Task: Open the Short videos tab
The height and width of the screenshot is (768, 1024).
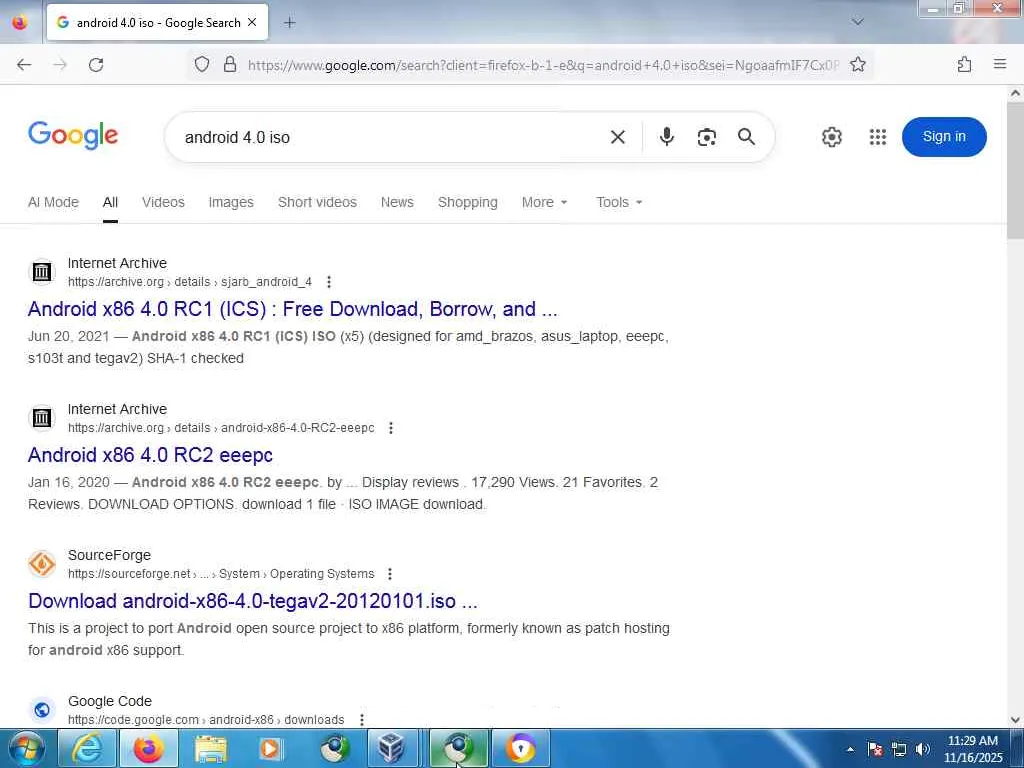Action: (317, 202)
